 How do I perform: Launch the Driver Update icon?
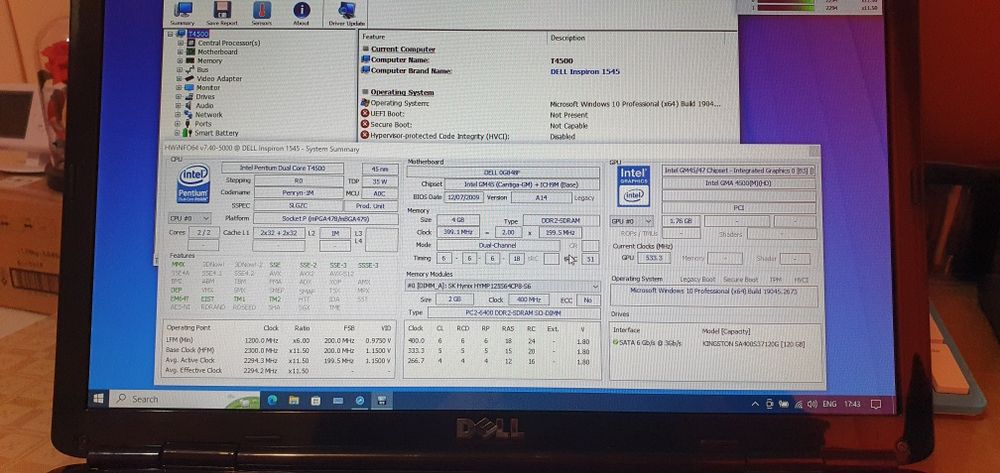pos(346,11)
